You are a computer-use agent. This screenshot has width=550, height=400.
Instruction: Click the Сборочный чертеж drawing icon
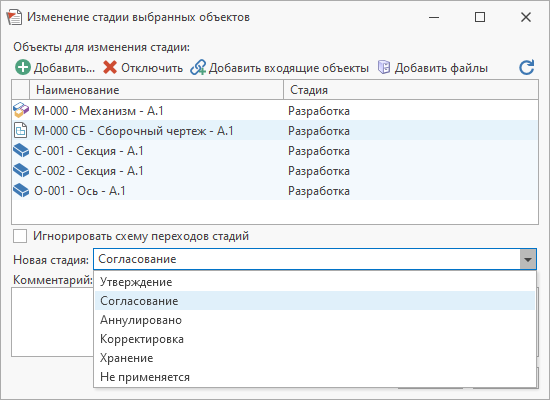[20, 130]
